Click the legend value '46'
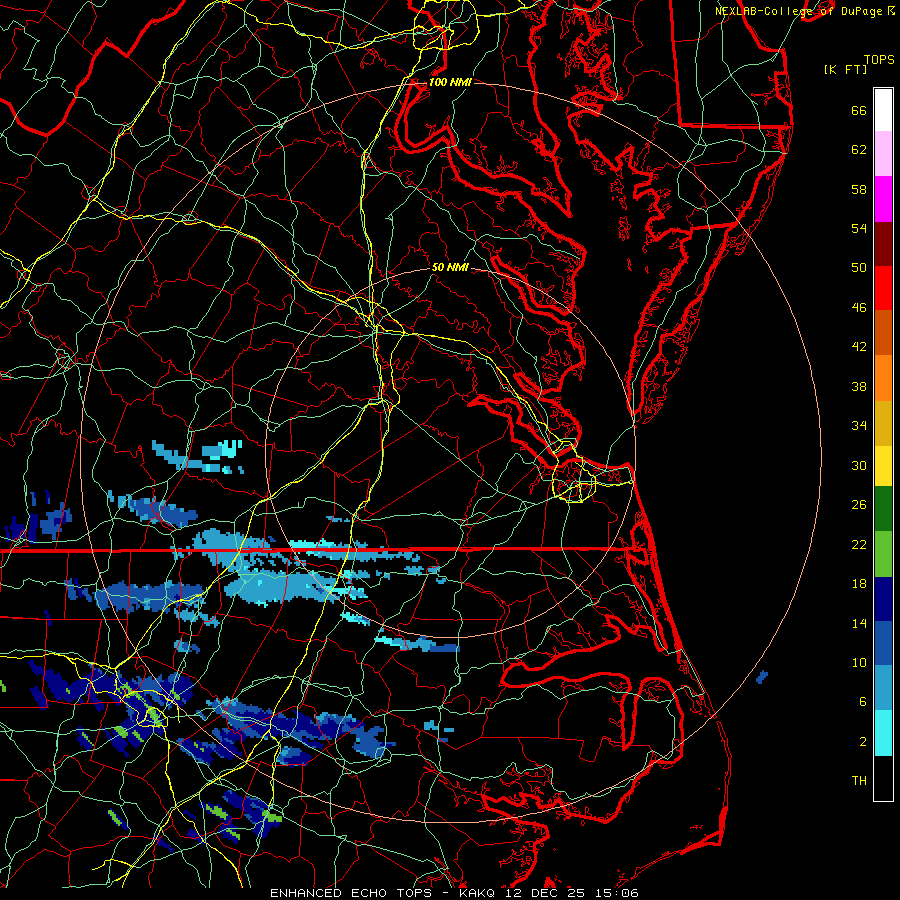Screen dimensions: 900x900 859,308
